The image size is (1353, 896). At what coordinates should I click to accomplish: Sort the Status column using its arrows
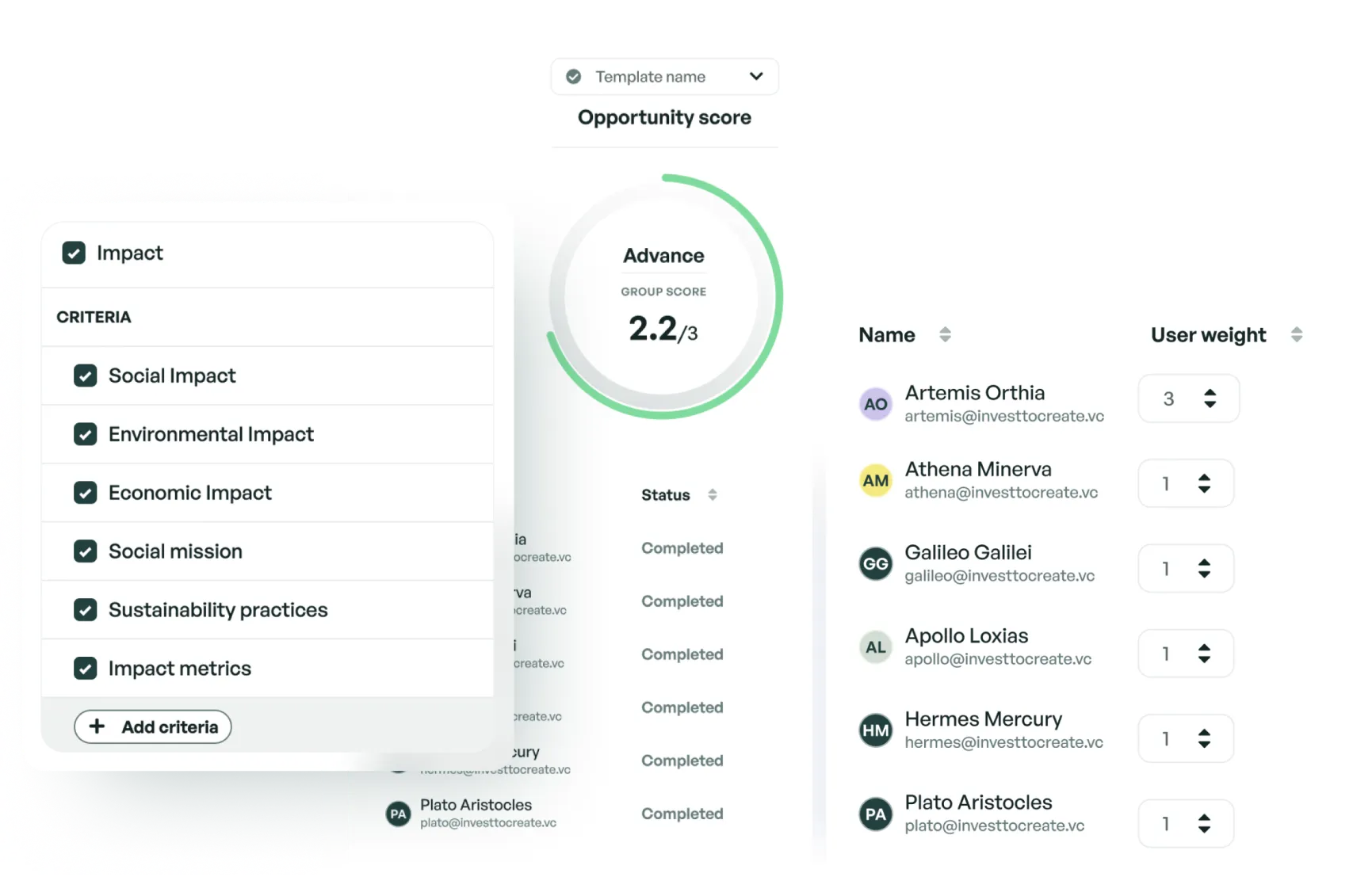coord(713,495)
